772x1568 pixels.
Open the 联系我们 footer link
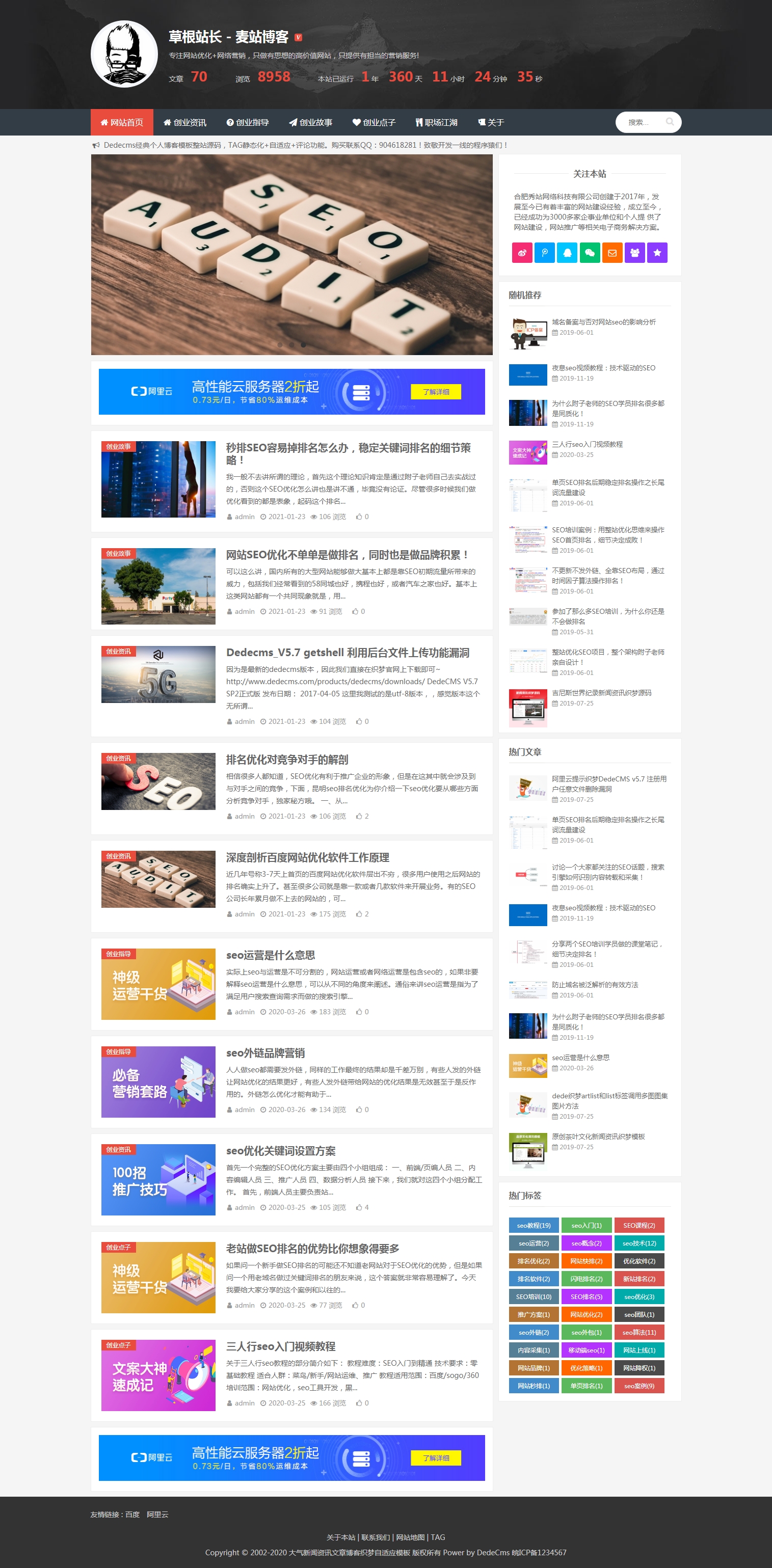coord(375,1537)
